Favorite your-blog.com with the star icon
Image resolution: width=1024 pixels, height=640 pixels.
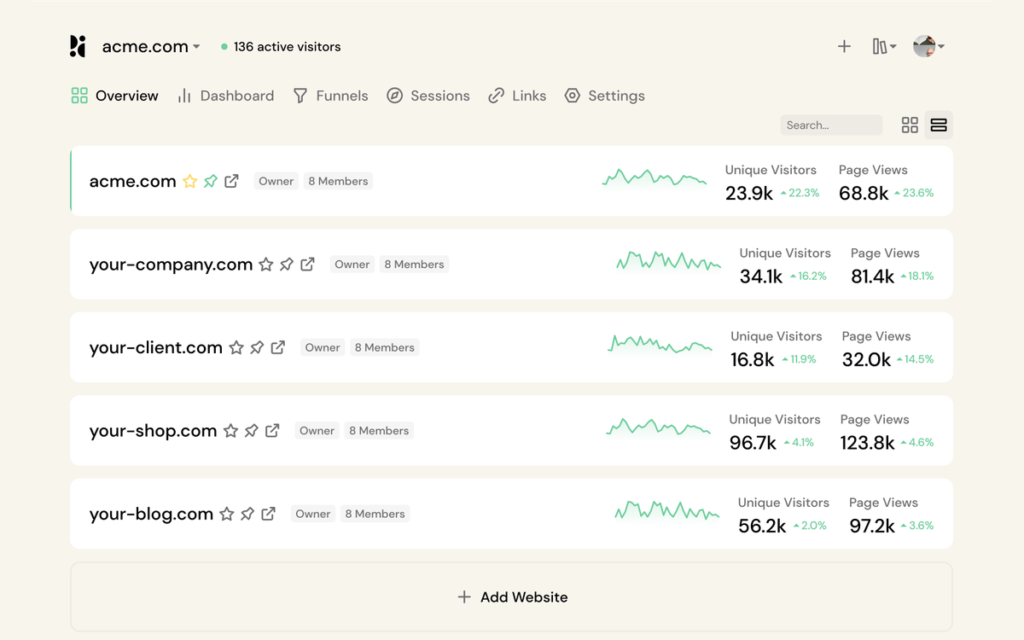pyautogui.click(x=227, y=514)
